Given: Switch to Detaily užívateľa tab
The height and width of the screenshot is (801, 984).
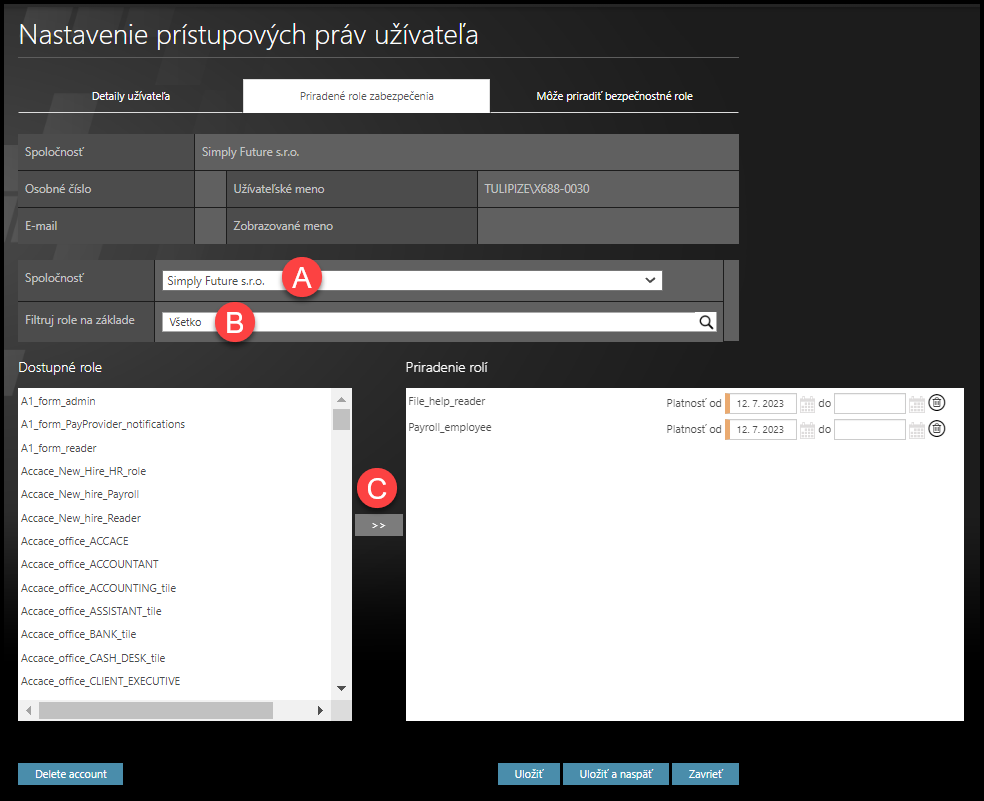Looking at the screenshot, I should (x=131, y=96).
